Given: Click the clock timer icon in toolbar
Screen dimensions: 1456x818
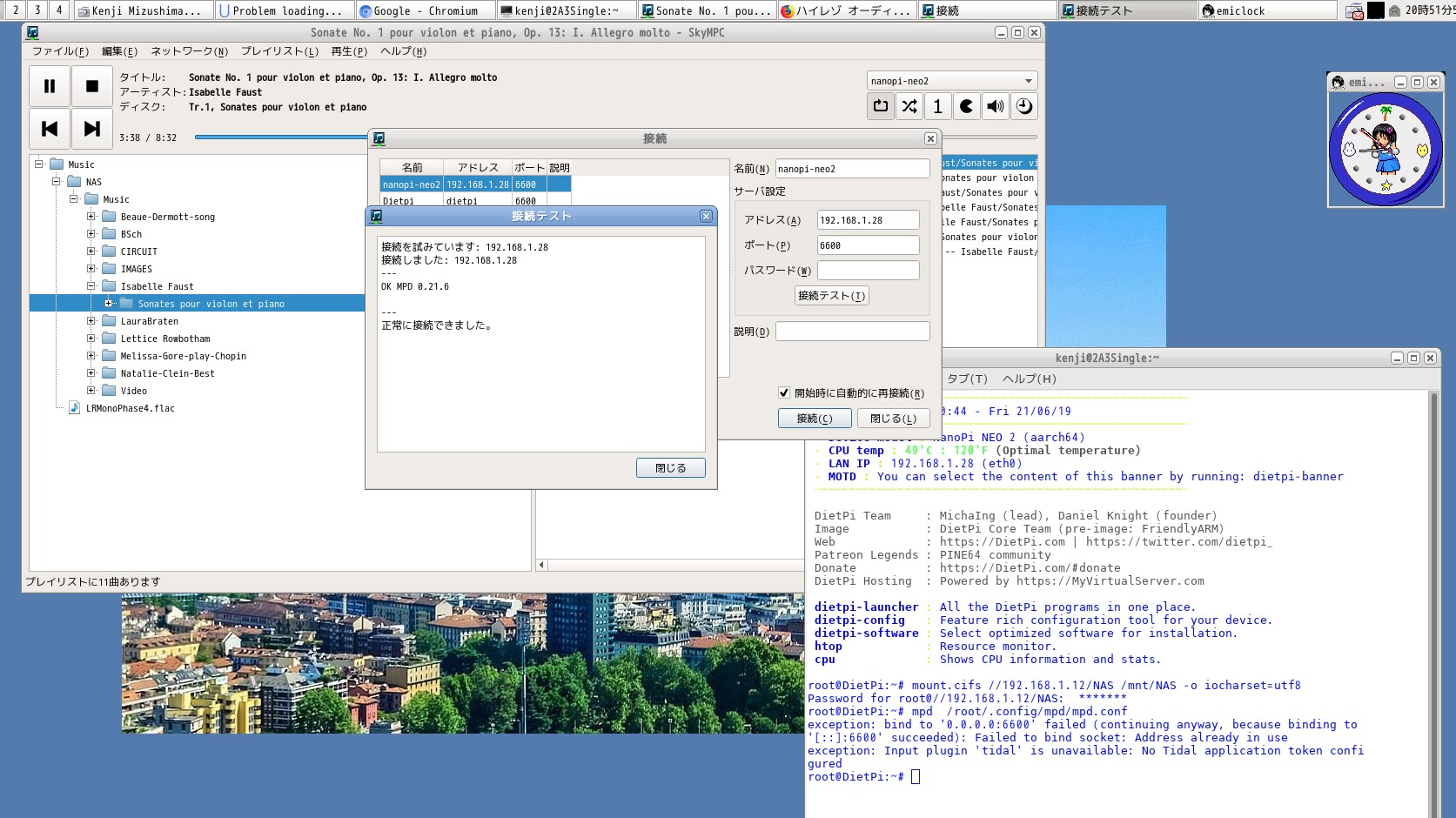Looking at the screenshot, I should click(x=1024, y=106).
